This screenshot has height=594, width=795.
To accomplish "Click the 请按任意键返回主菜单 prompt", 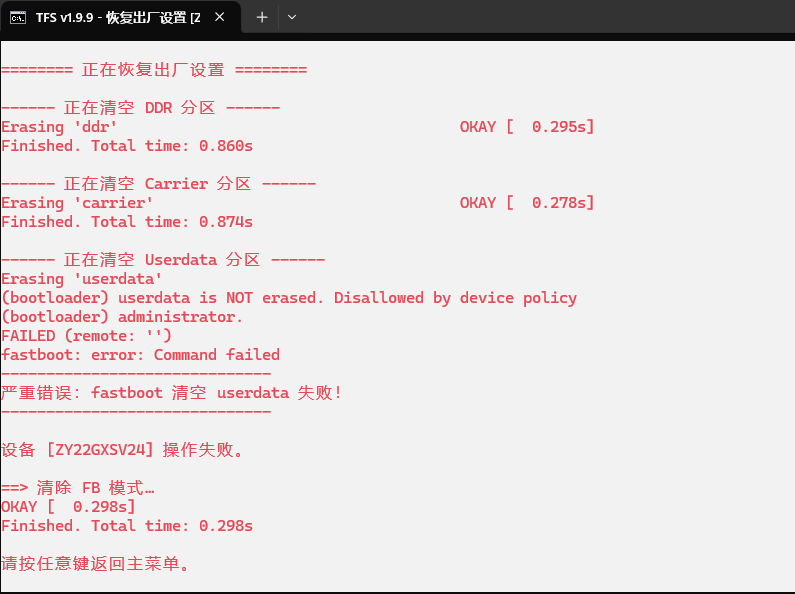I will [95, 564].
